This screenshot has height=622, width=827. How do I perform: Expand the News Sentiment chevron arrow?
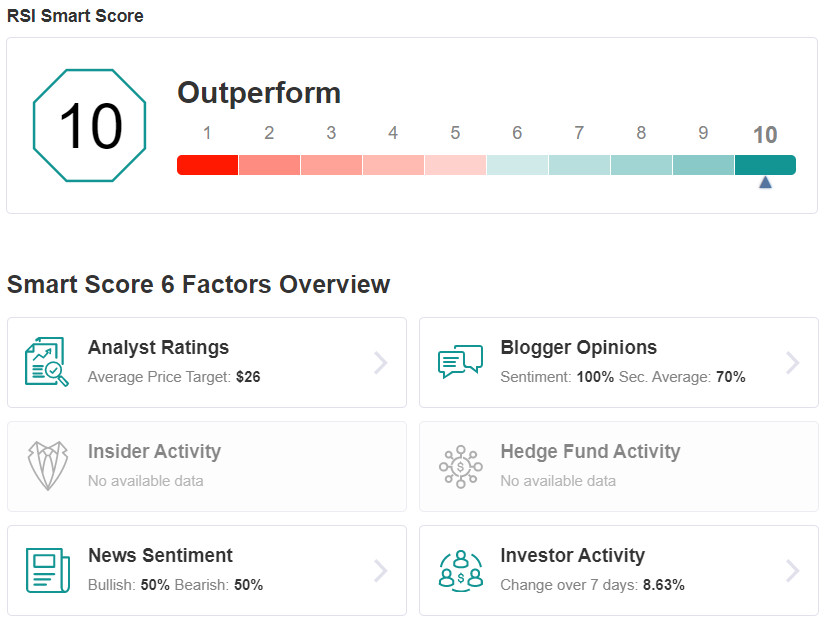pyautogui.click(x=381, y=571)
